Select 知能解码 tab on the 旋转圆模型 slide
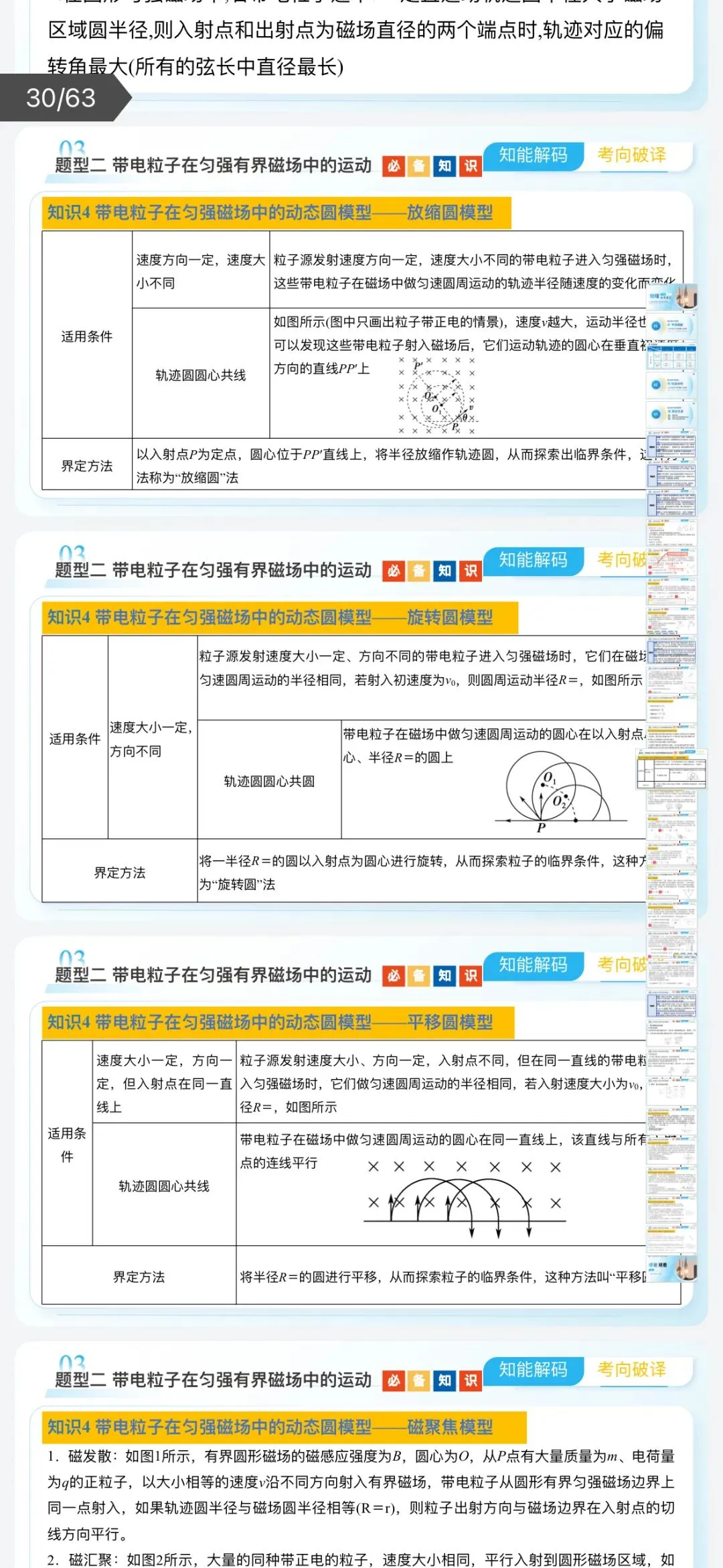 (x=534, y=560)
